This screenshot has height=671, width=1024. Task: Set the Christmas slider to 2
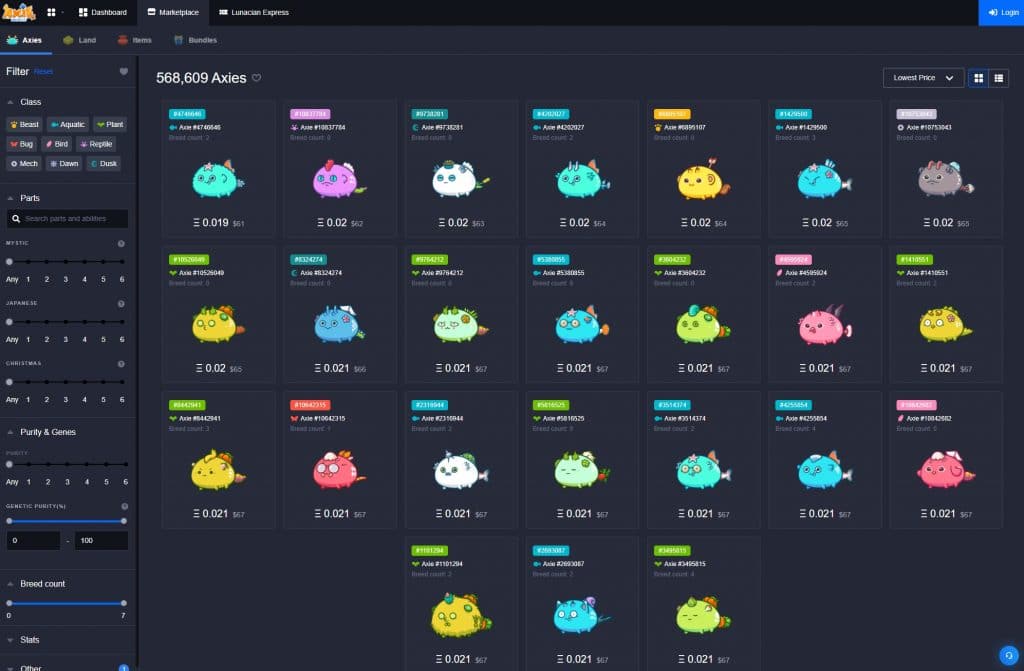46,382
